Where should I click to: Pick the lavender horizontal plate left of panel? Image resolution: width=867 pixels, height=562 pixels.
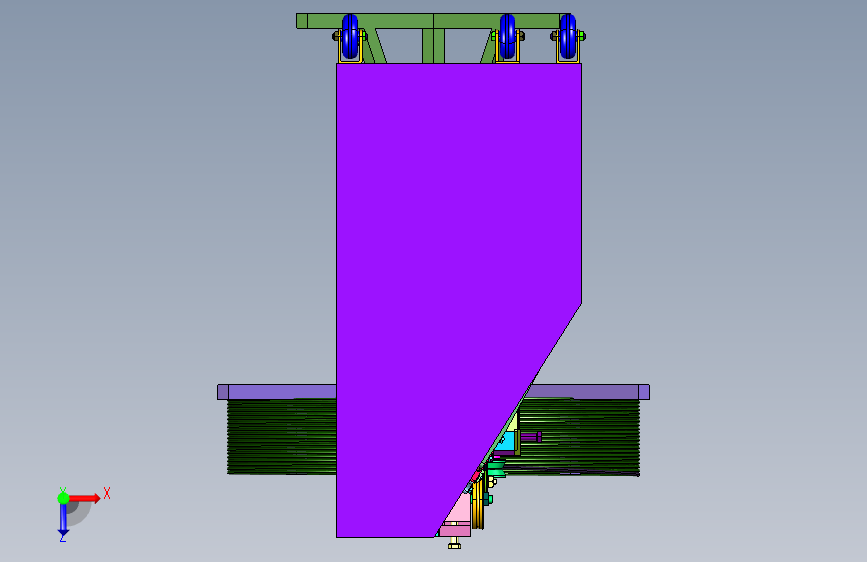[x=277, y=392]
